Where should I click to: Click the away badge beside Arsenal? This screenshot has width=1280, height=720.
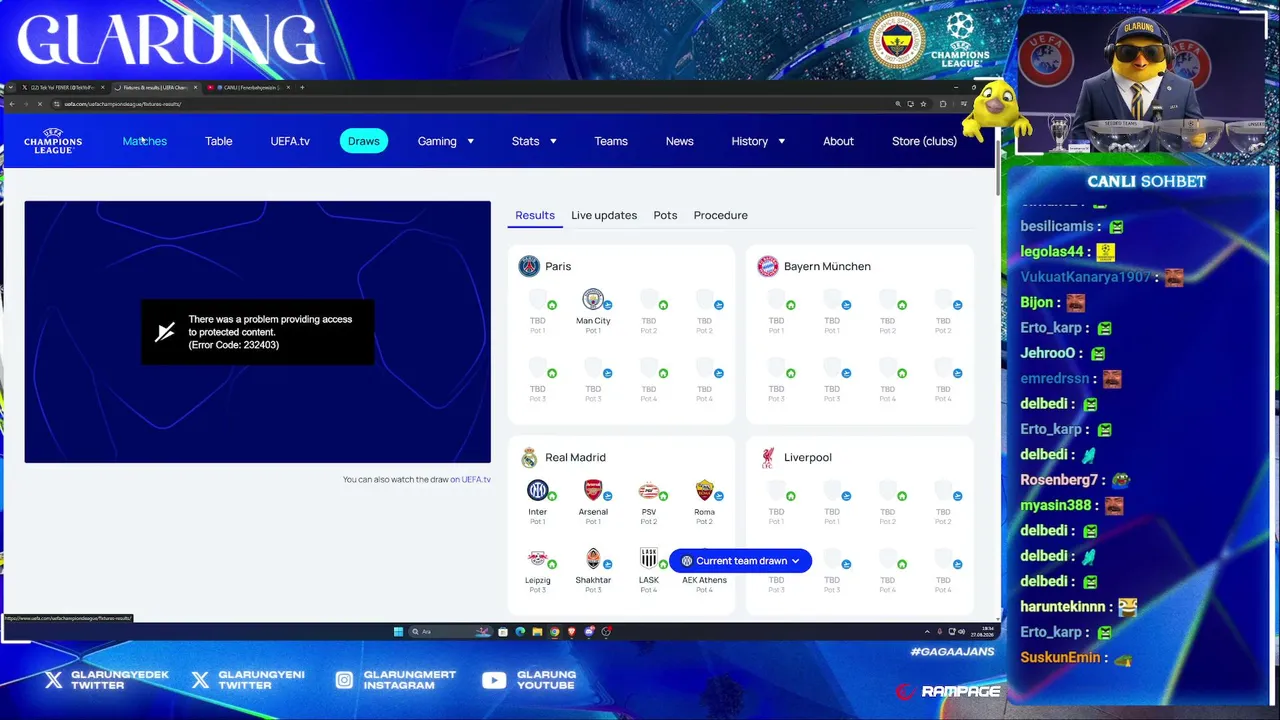pos(608,496)
